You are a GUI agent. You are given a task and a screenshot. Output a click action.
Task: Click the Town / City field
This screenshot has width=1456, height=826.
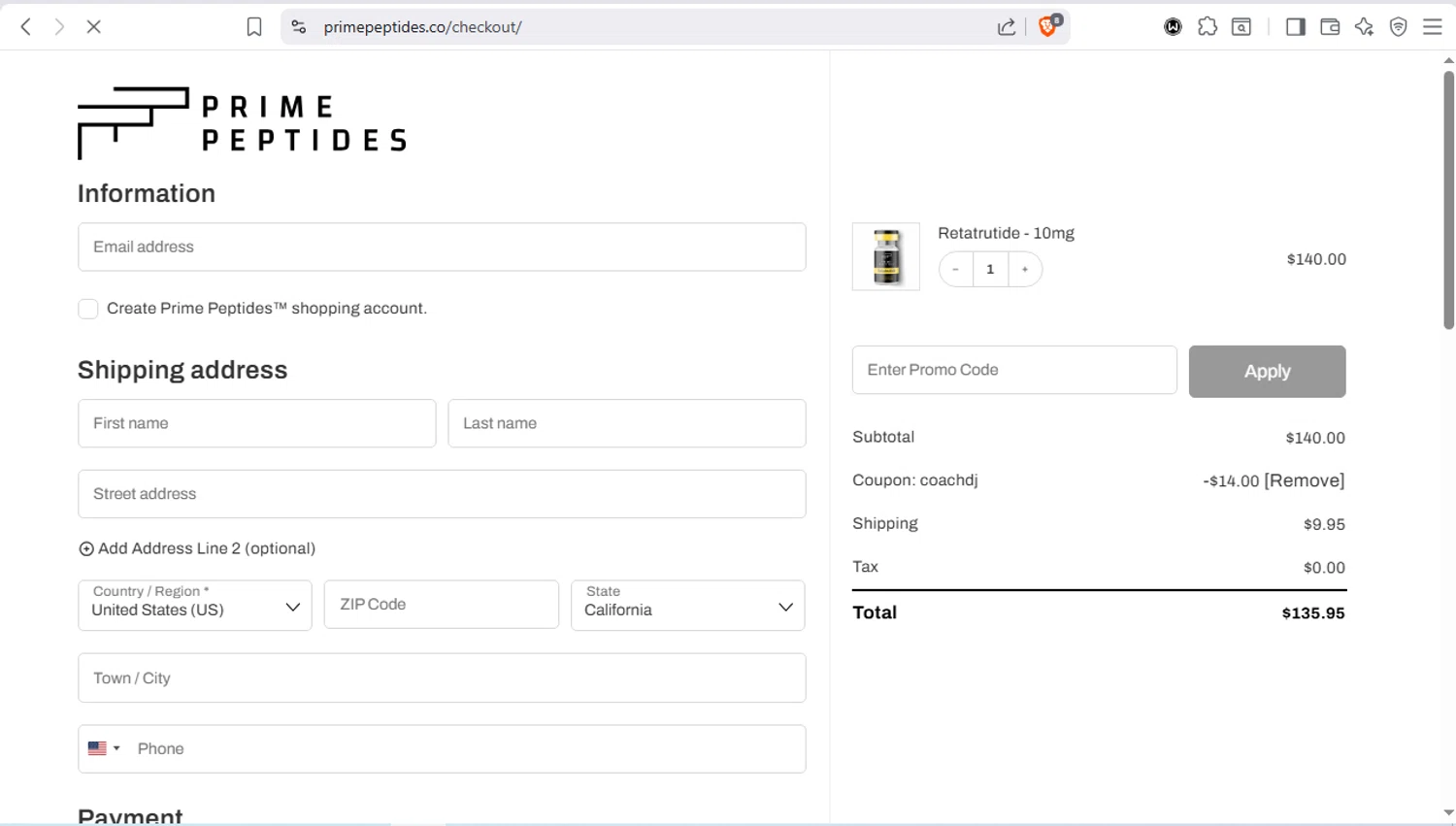point(442,677)
